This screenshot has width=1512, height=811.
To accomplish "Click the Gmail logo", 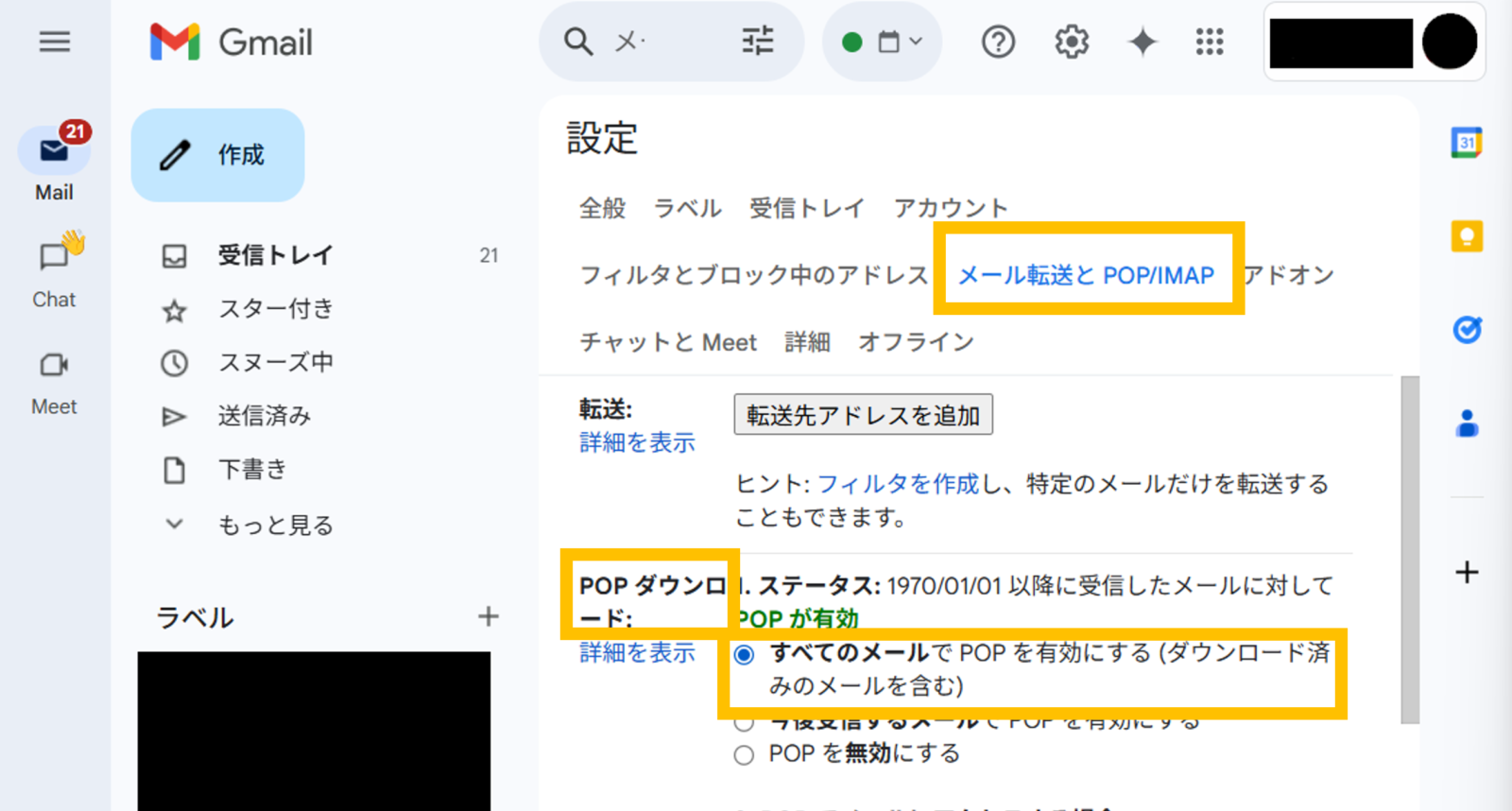I will pos(232,43).
